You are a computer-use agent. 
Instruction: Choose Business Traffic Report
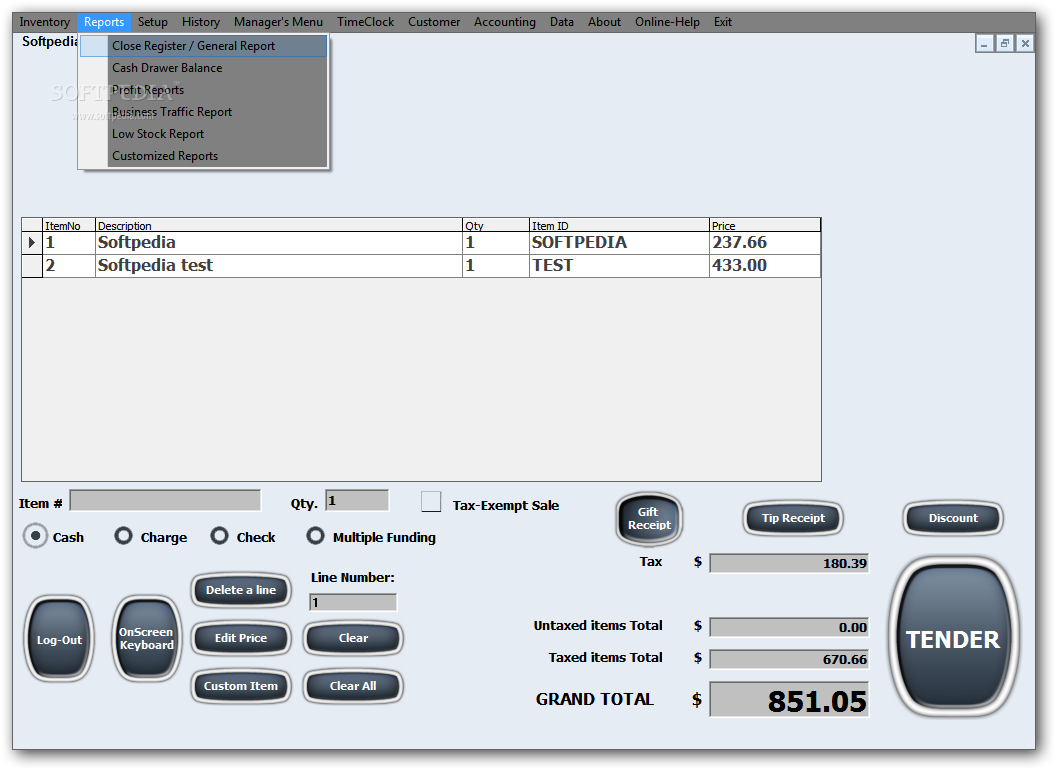point(203,112)
